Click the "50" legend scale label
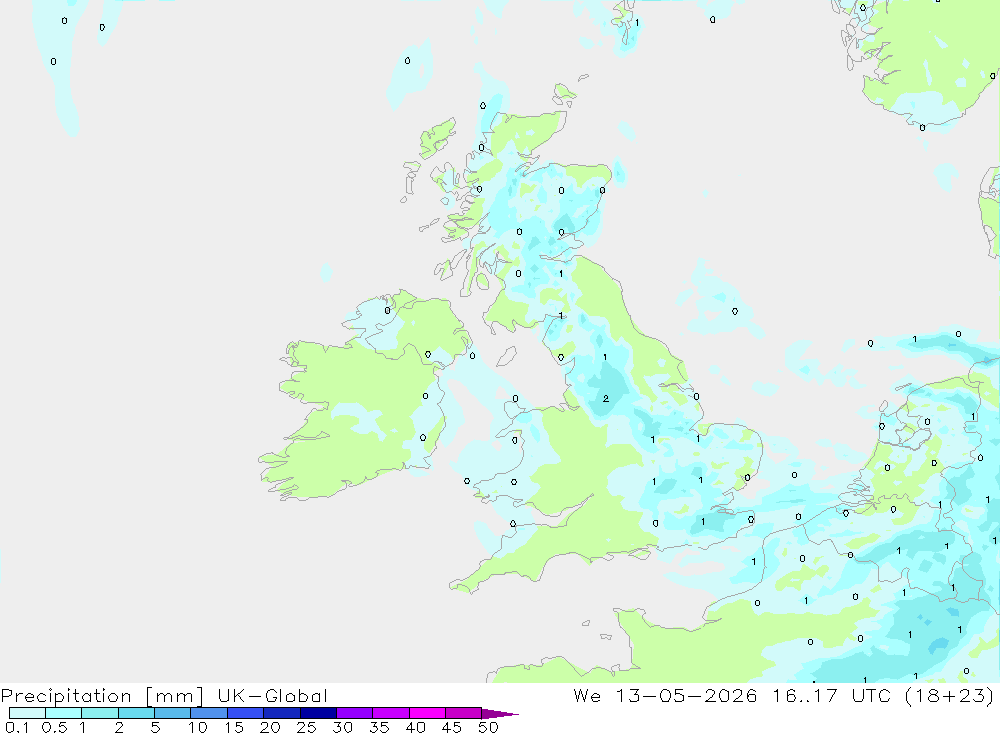Viewport: 1000px width, 733px height. [x=488, y=727]
